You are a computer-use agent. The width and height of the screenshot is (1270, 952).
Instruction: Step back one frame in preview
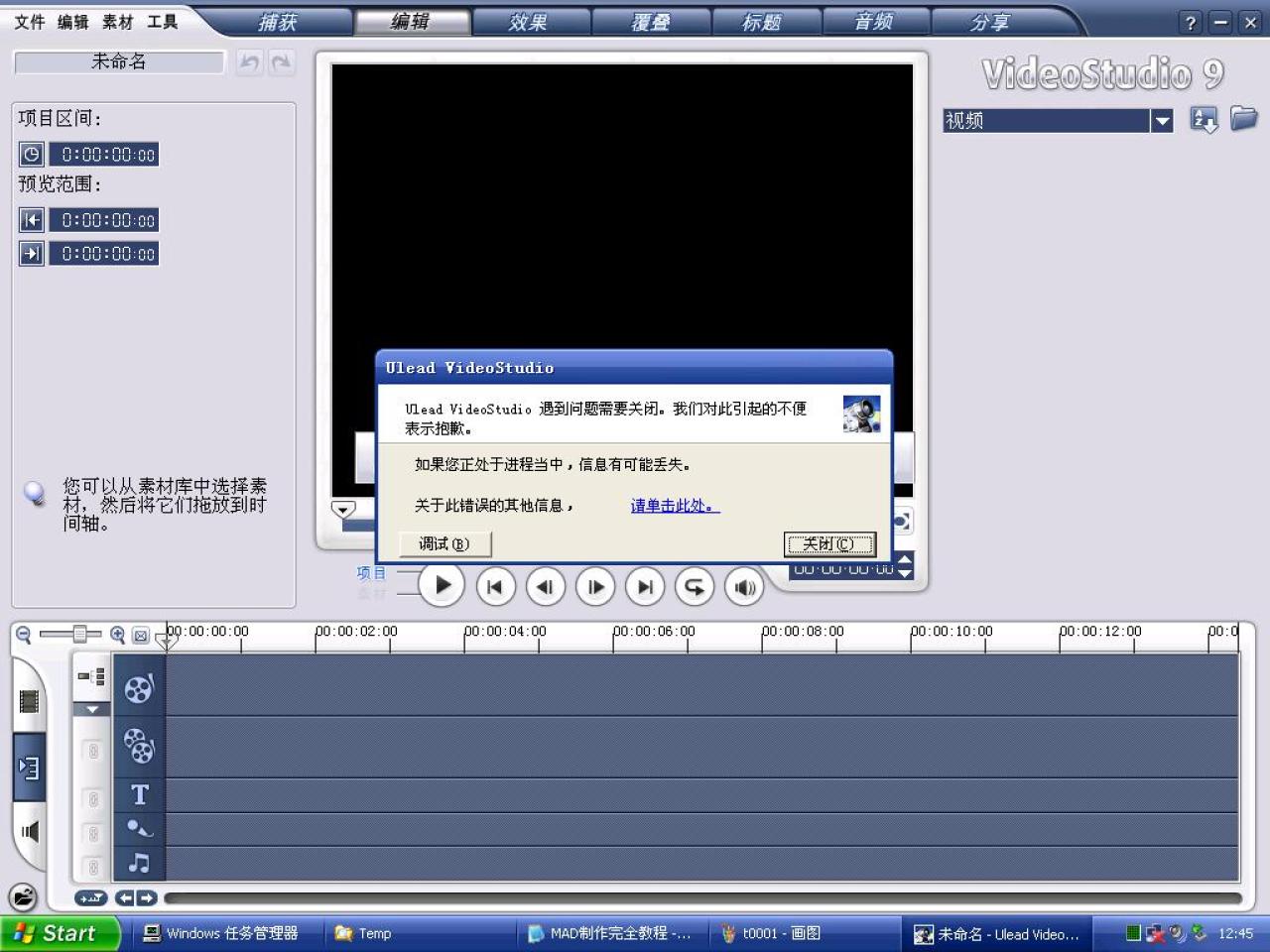[545, 587]
